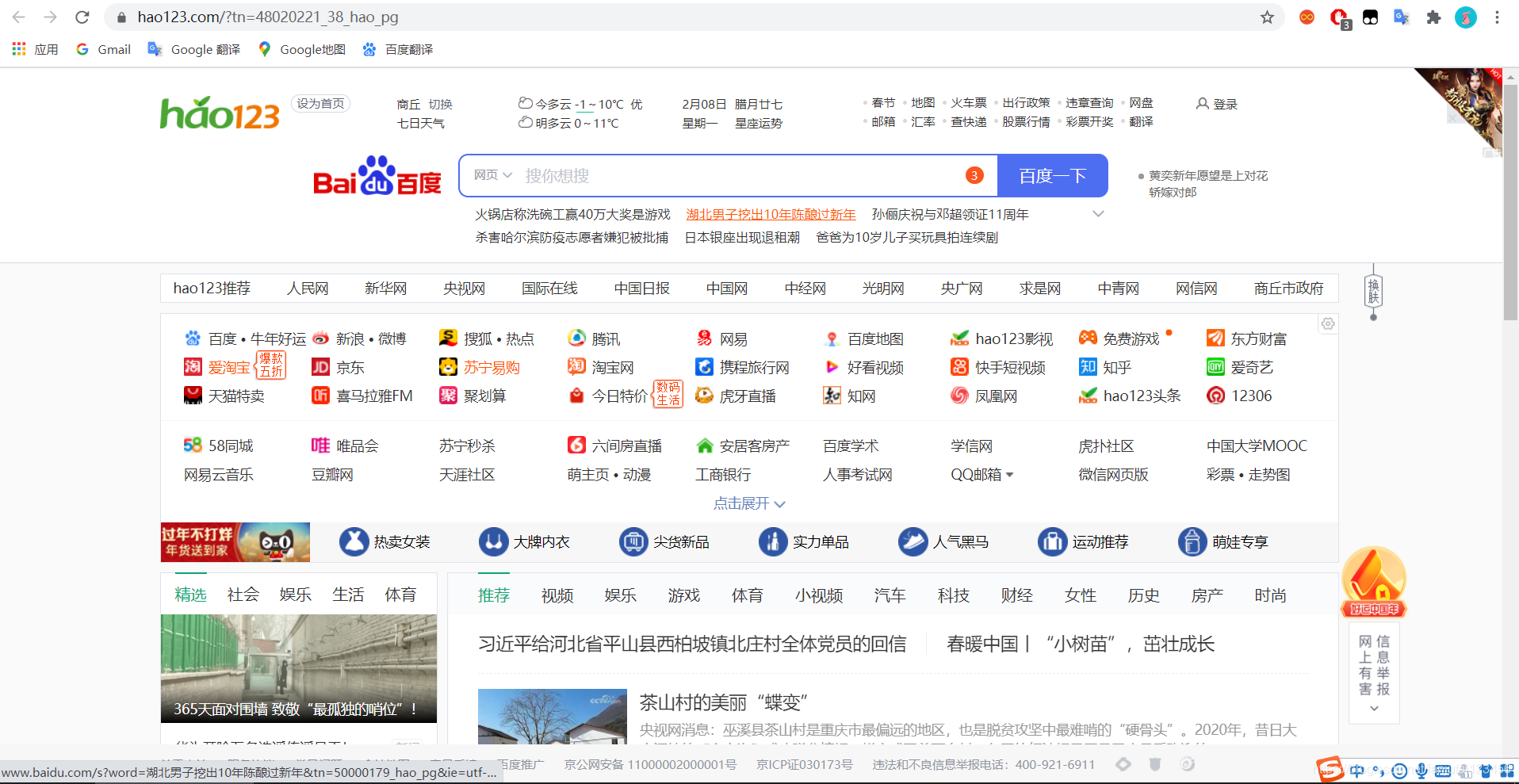Open headline 习近平给河北省平山县 letter
Viewport: 1519px width, 784px height.
pyautogui.click(x=692, y=644)
